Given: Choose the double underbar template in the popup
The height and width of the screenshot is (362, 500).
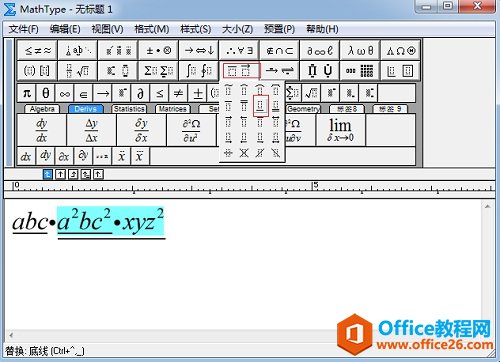Looking at the screenshot, I should tap(276, 106).
